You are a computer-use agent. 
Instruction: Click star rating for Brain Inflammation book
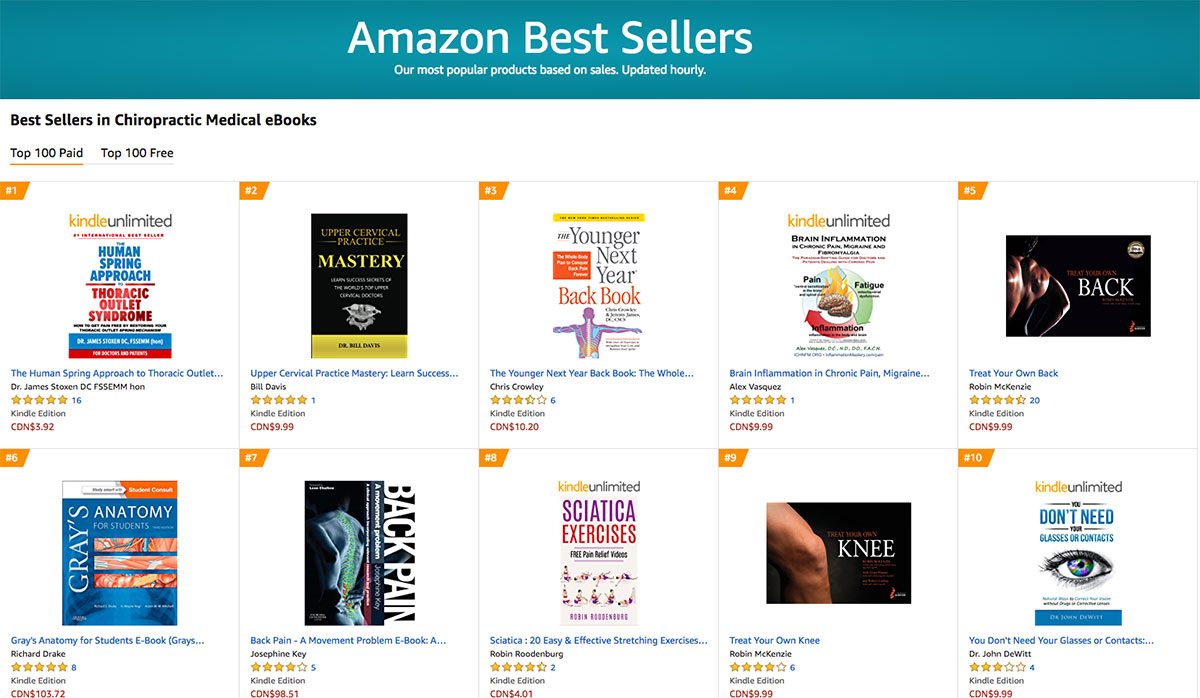(x=757, y=400)
